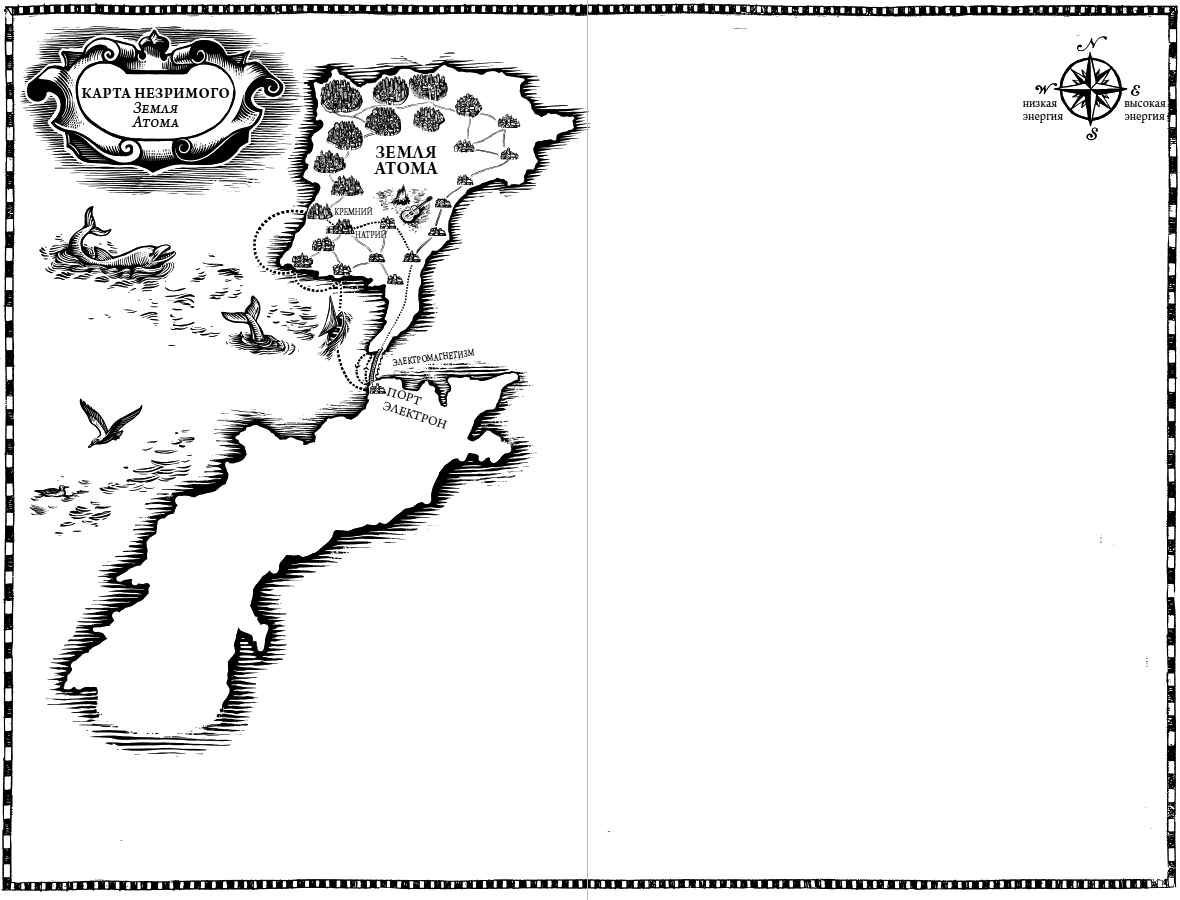Click the swimming bird on the water

point(53,492)
